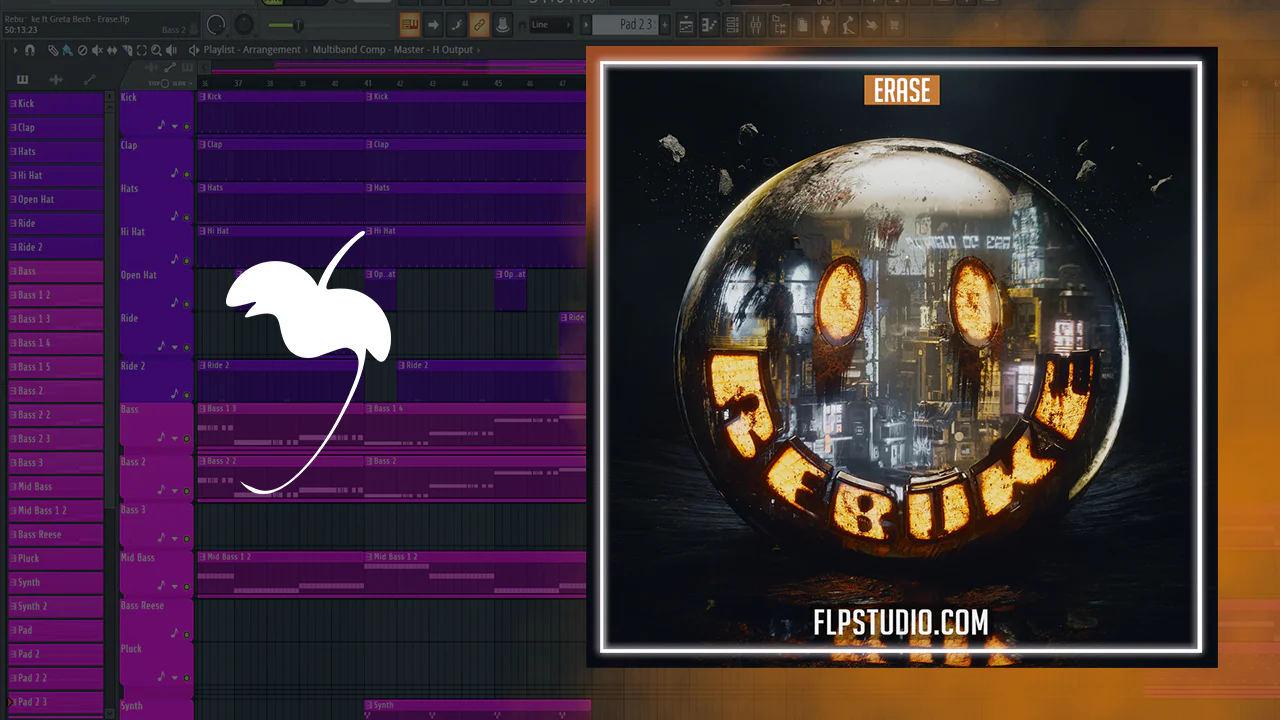Viewport: 1280px width, 720px height.
Task: Mute the Bass 2 track
Action: (x=187, y=491)
